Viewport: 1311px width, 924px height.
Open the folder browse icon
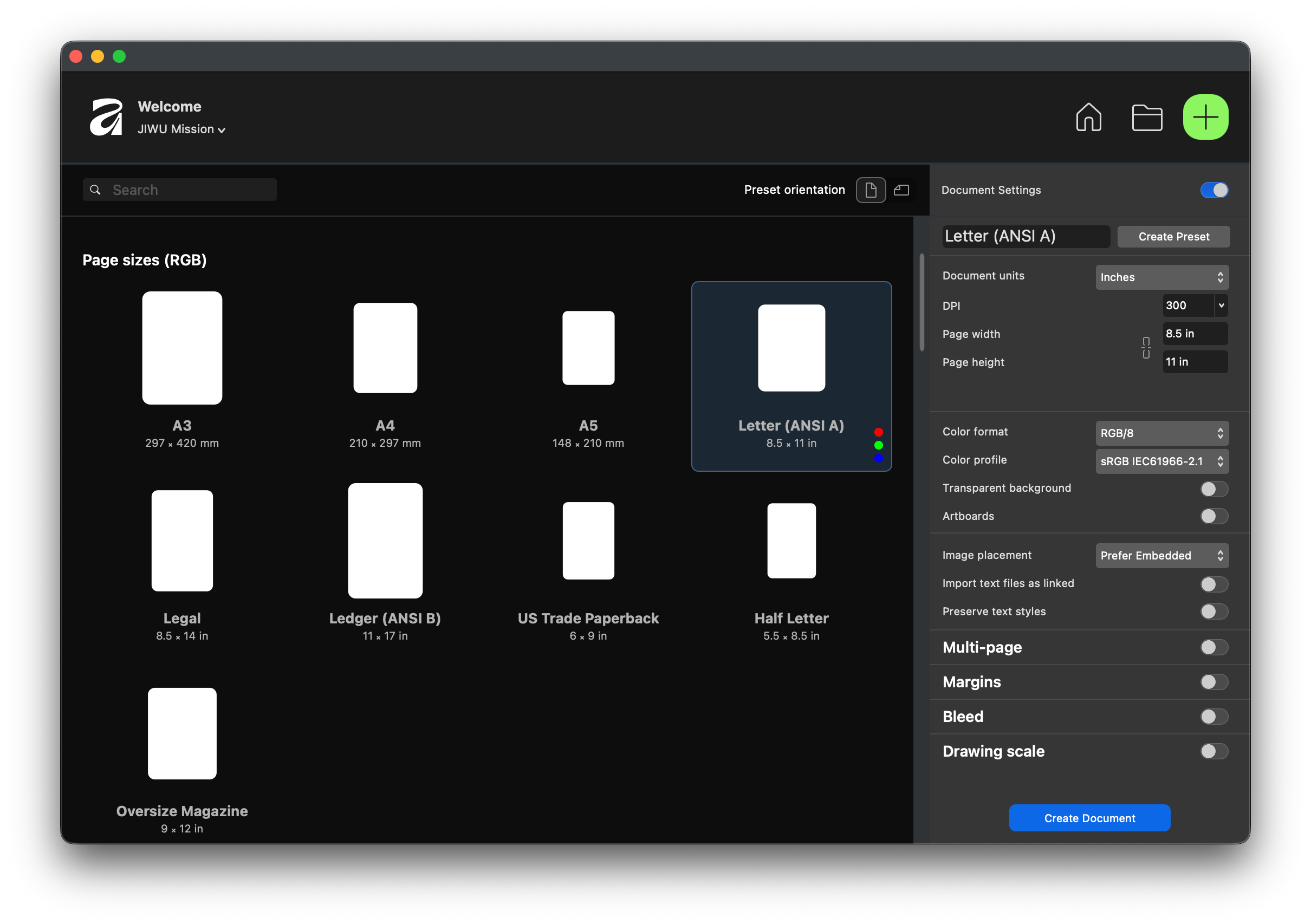pos(1146,118)
